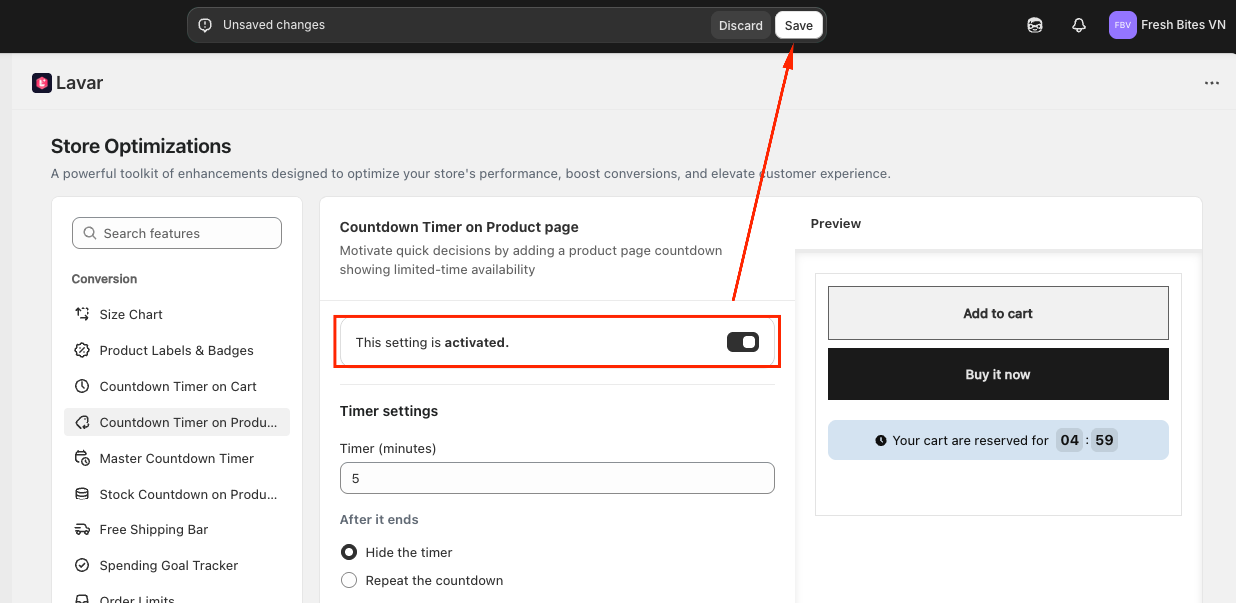Select the Repeat the countdown radio option
1236x603 pixels.
tap(349, 580)
